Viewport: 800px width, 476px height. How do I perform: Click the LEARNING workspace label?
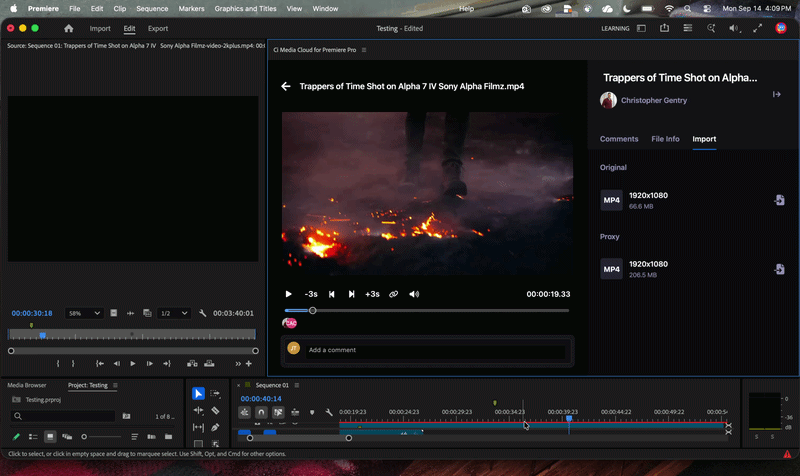pyautogui.click(x=615, y=29)
